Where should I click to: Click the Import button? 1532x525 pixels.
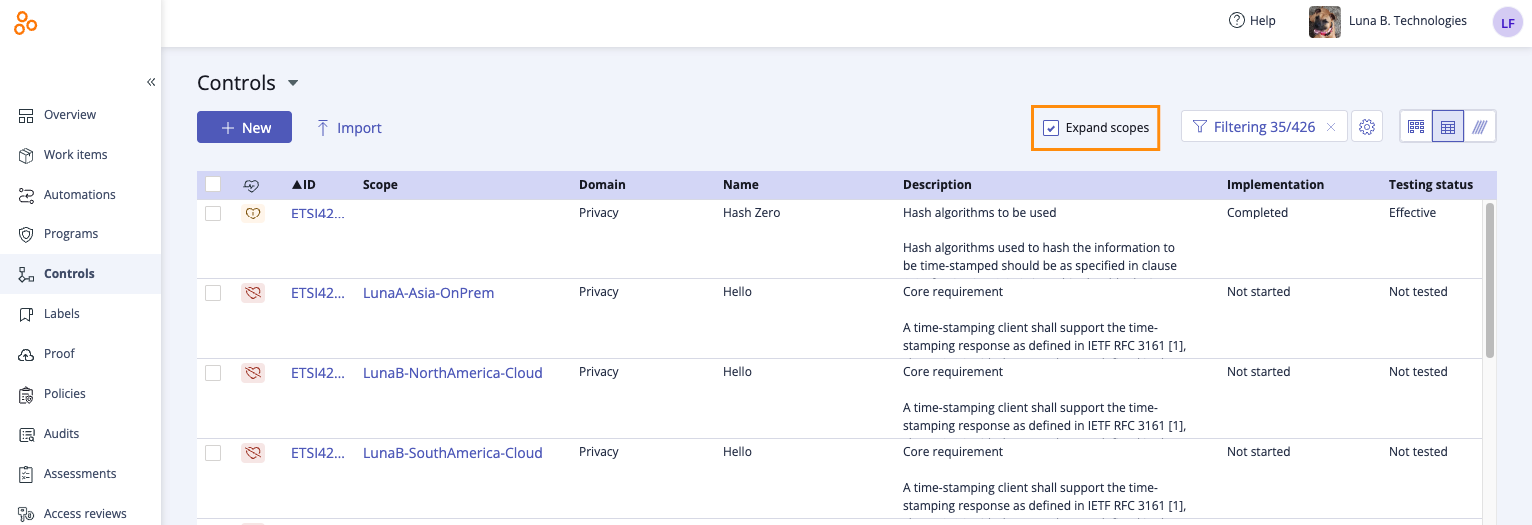pos(349,128)
